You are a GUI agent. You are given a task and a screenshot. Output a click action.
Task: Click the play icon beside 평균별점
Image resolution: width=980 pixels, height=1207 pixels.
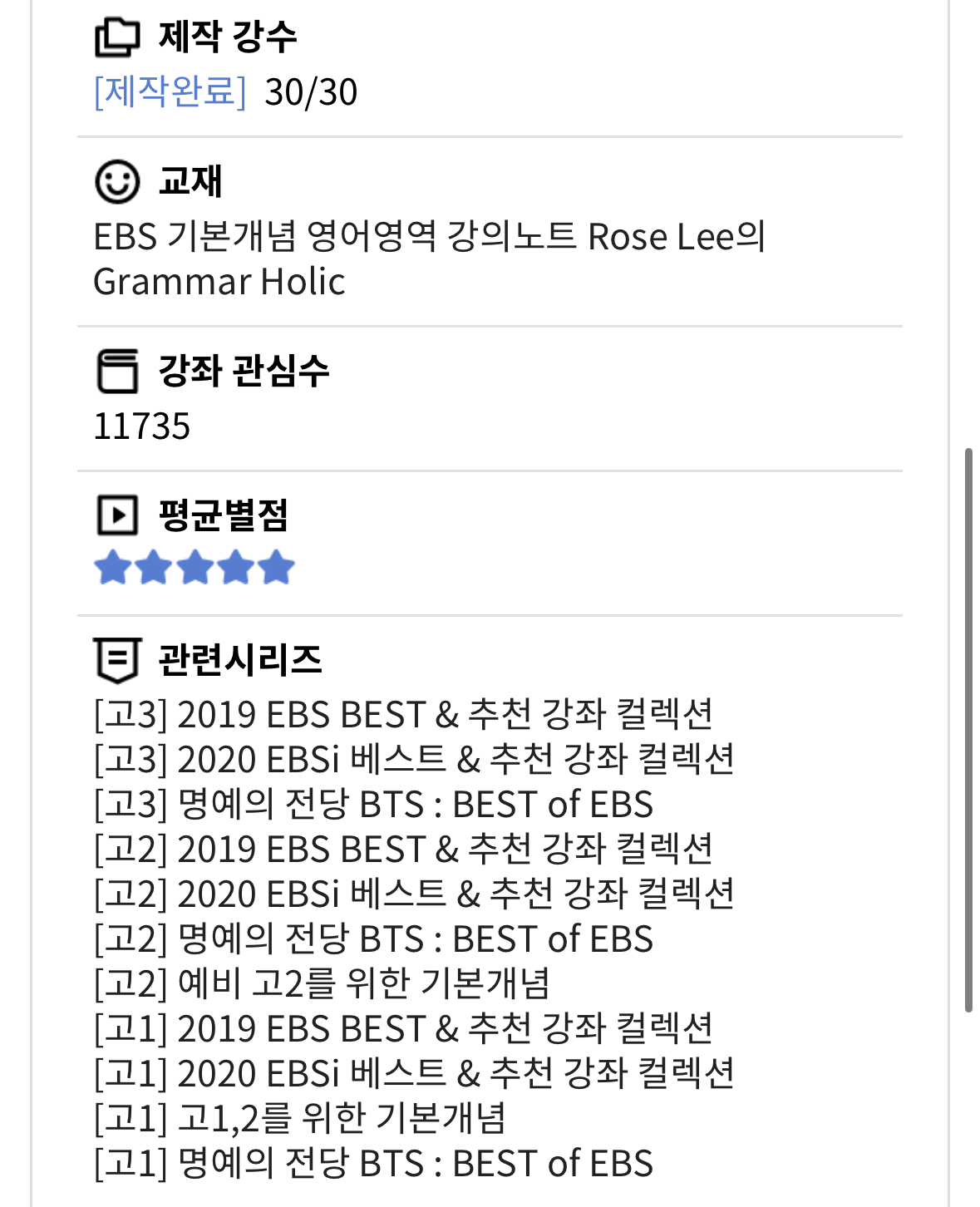pos(117,515)
